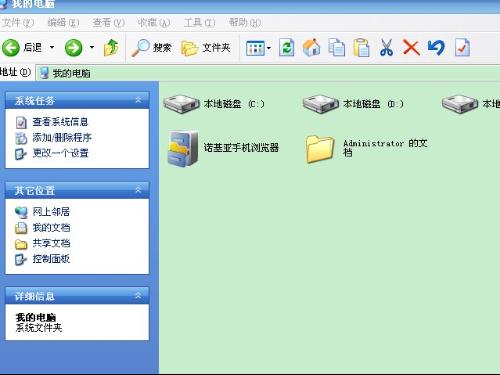This screenshot has height=375, width=500.
Task: Click the red Delete X icon
Action: (x=411, y=48)
